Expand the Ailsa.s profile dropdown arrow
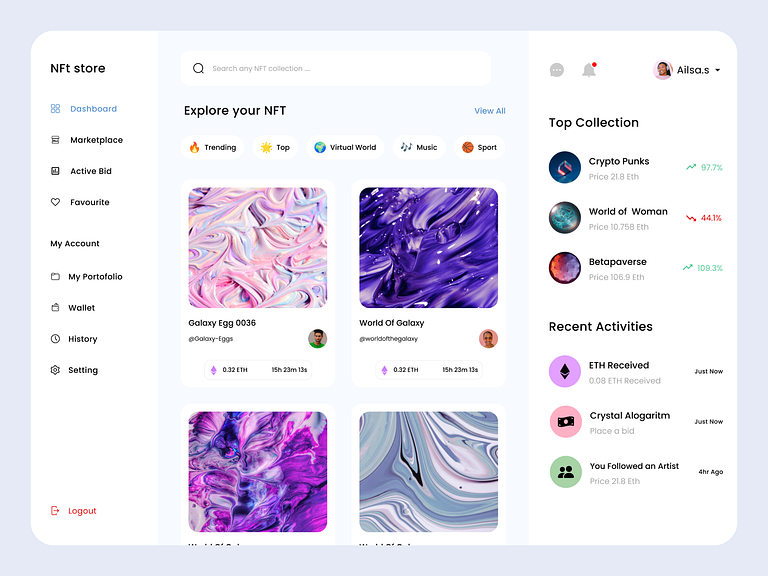768x576 pixels. click(x=718, y=71)
